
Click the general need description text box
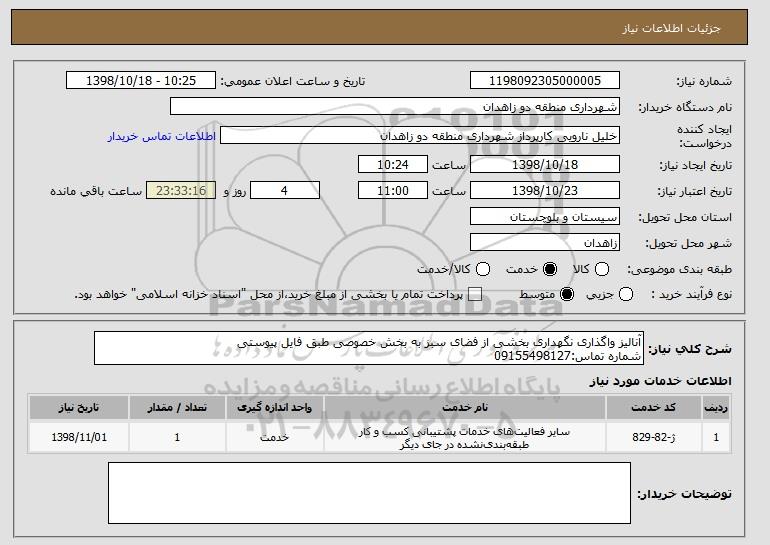click(x=369, y=349)
